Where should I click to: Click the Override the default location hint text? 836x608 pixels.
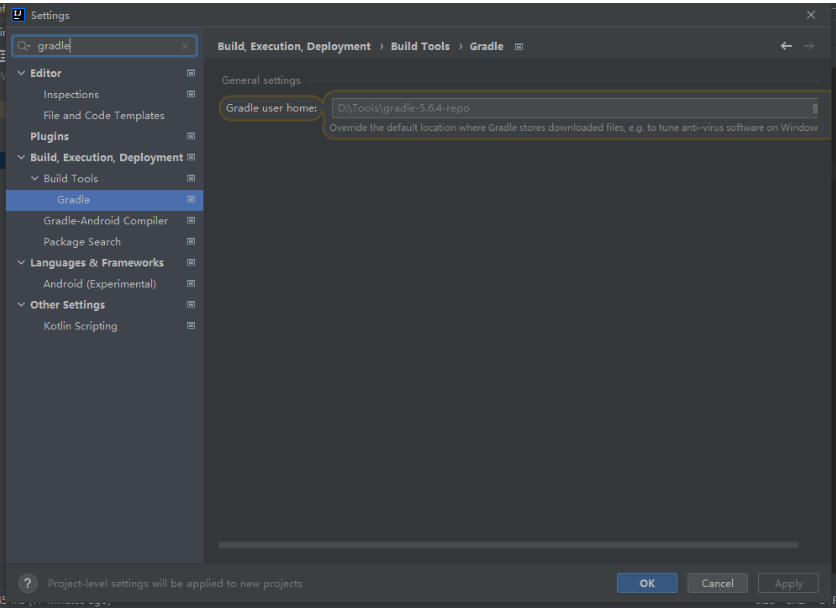(574, 128)
